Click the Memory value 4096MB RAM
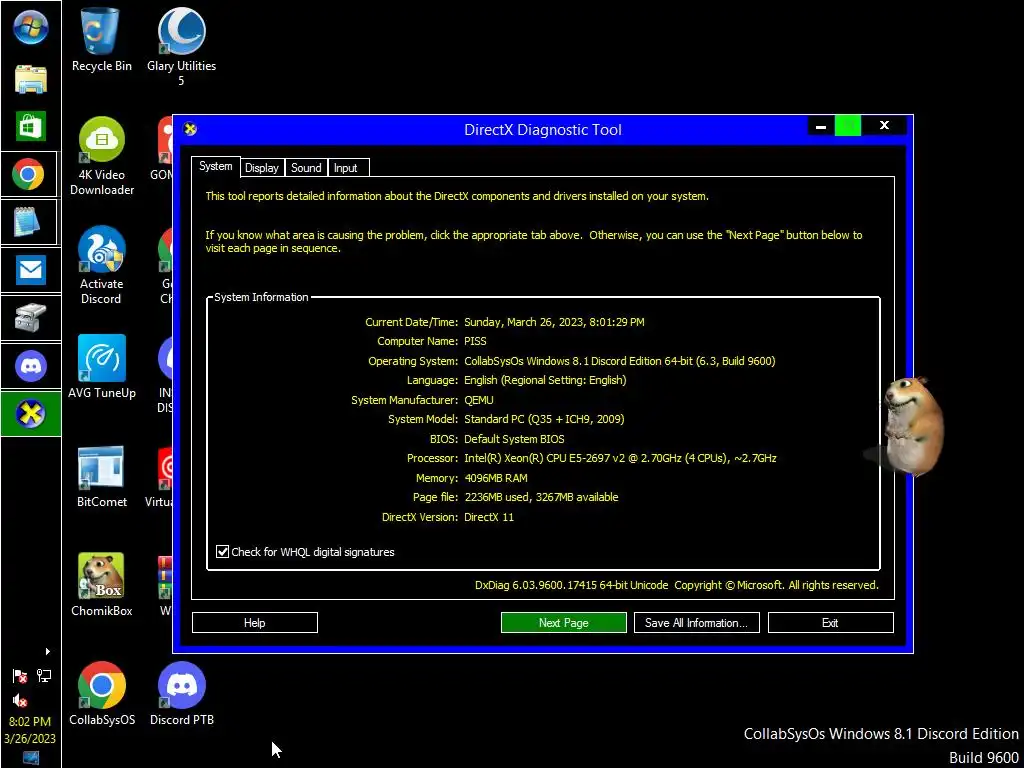This screenshot has height=768, width=1024. tap(496, 478)
